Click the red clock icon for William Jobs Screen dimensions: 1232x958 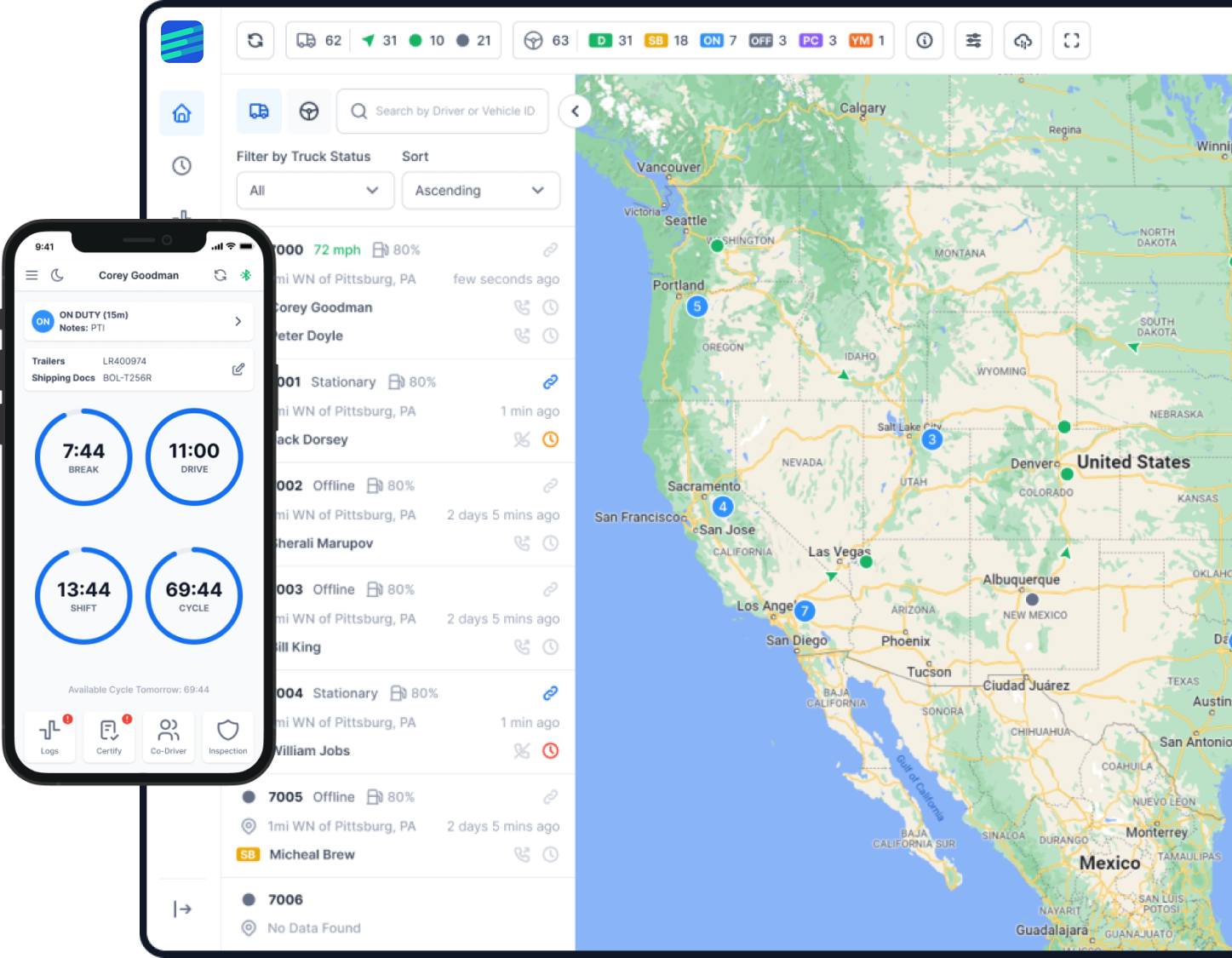551,751
